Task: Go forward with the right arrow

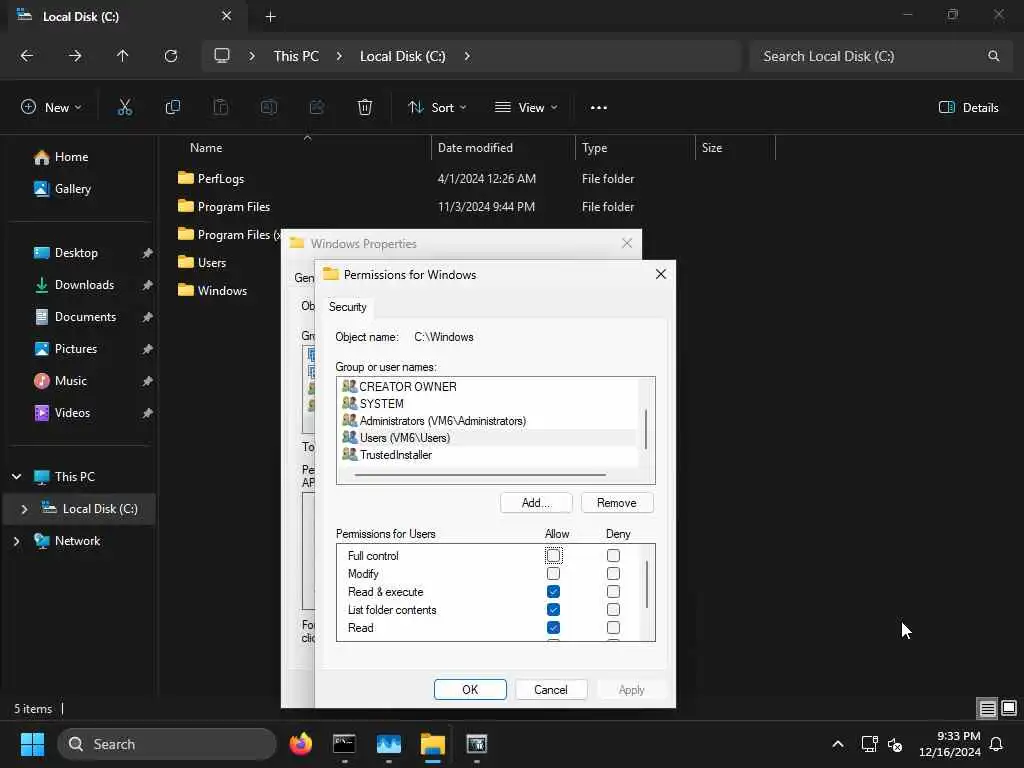Action: 75,56
